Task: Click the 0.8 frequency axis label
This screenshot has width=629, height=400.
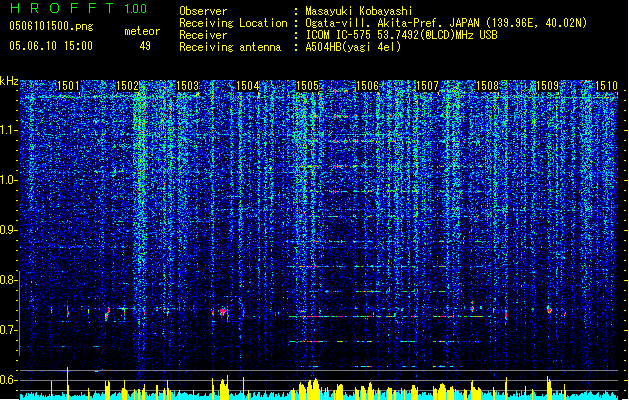Action: pos(8,280)
